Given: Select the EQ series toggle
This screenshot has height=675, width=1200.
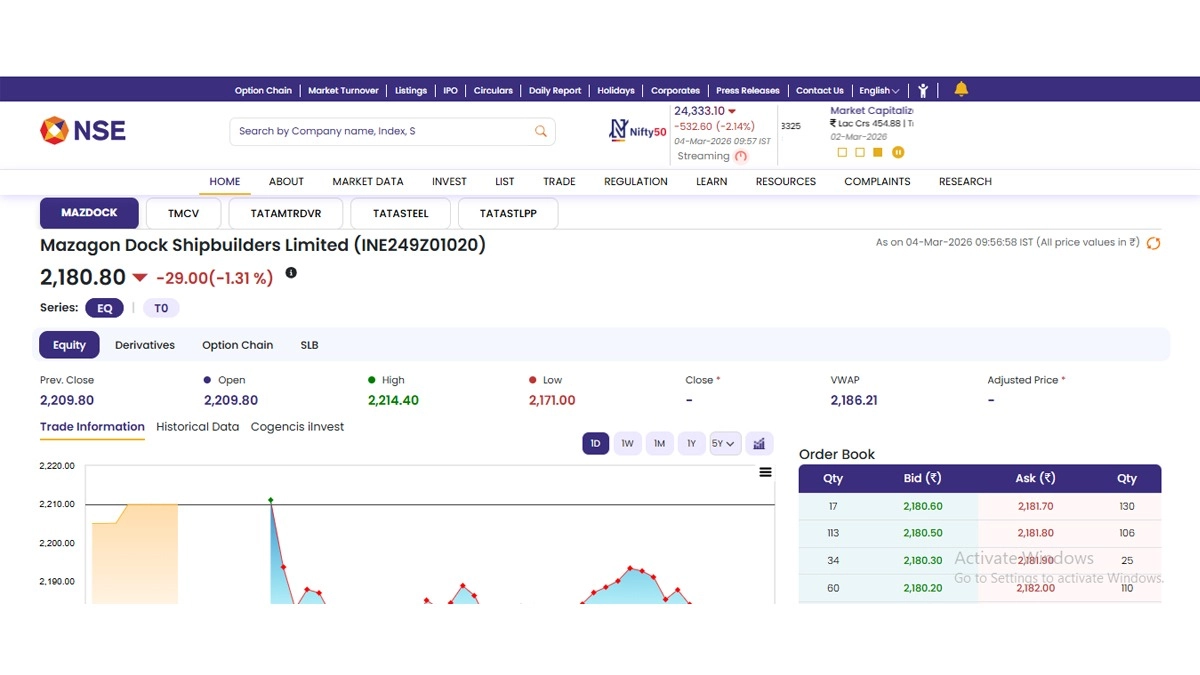Looking at the screenshot, I should point(104,308).
